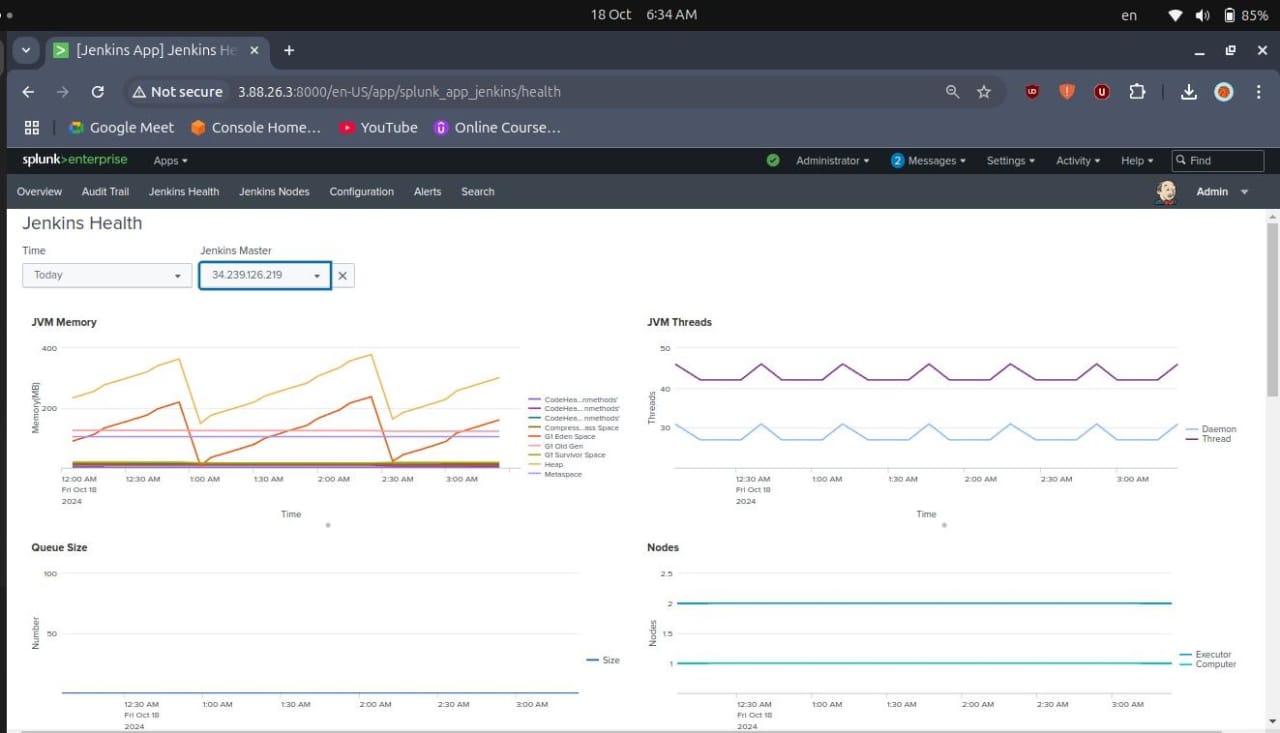
Task: Switch to the Audit Trail tab
Action: click(x=105, y=192)
